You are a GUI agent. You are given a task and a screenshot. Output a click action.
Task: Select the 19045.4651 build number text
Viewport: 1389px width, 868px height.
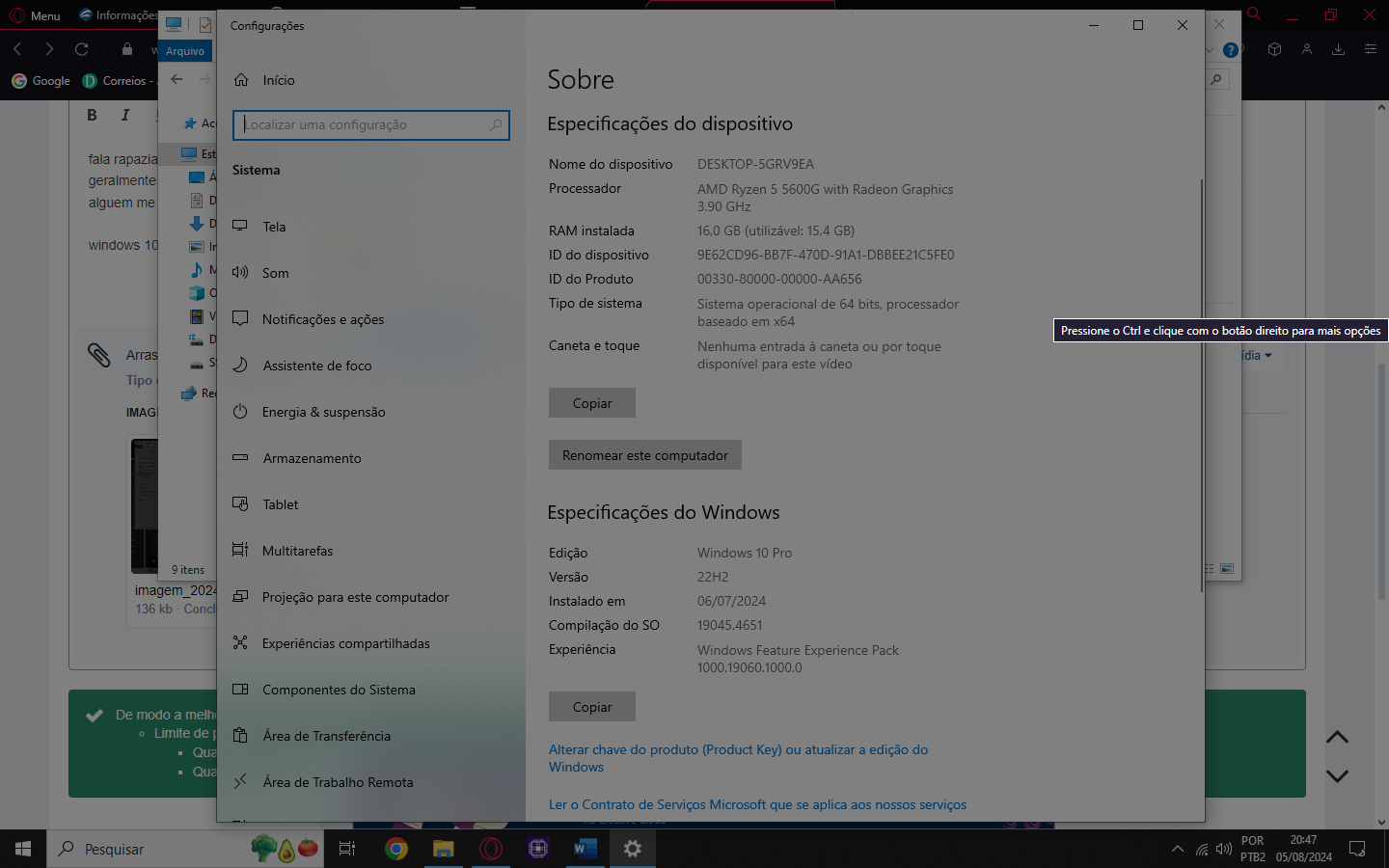pos(729,625)
